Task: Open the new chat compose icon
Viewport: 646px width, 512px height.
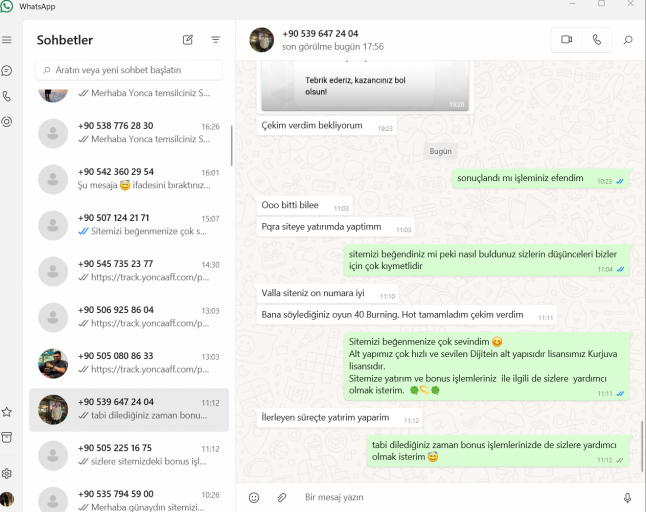Action: (188, 40)
